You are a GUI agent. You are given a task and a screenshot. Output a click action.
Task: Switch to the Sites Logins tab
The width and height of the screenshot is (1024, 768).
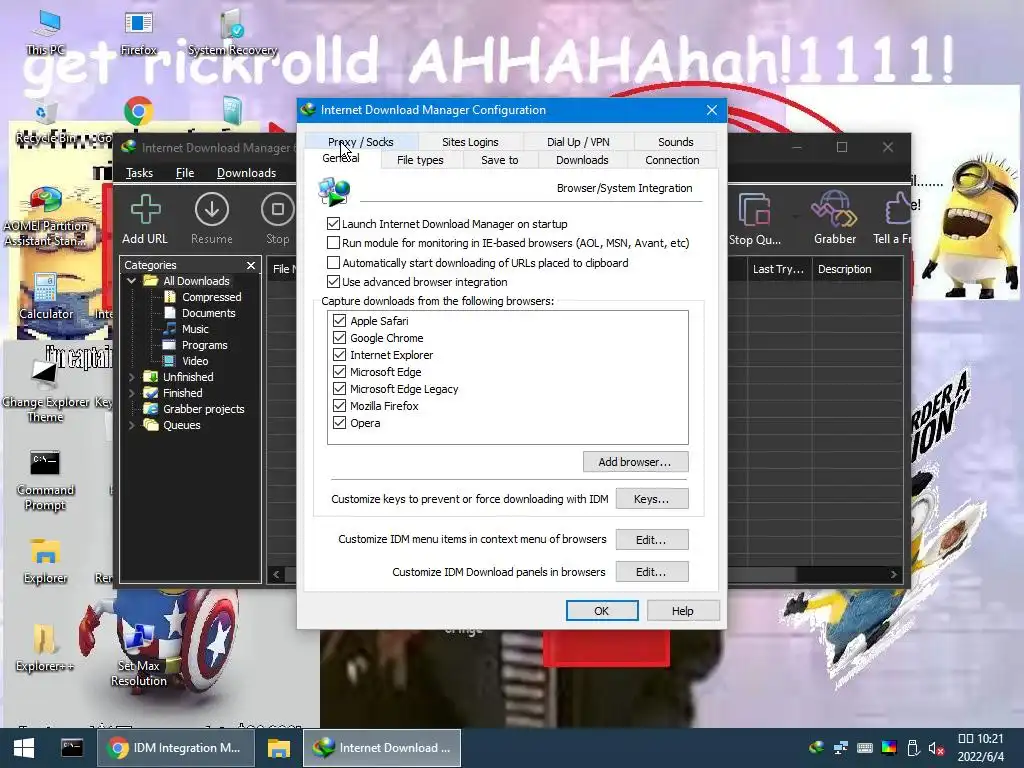(x=470, y=142)
